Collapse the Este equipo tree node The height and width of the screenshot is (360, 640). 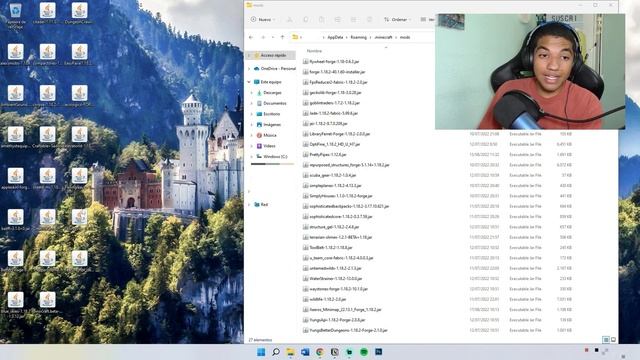[249, 82]
